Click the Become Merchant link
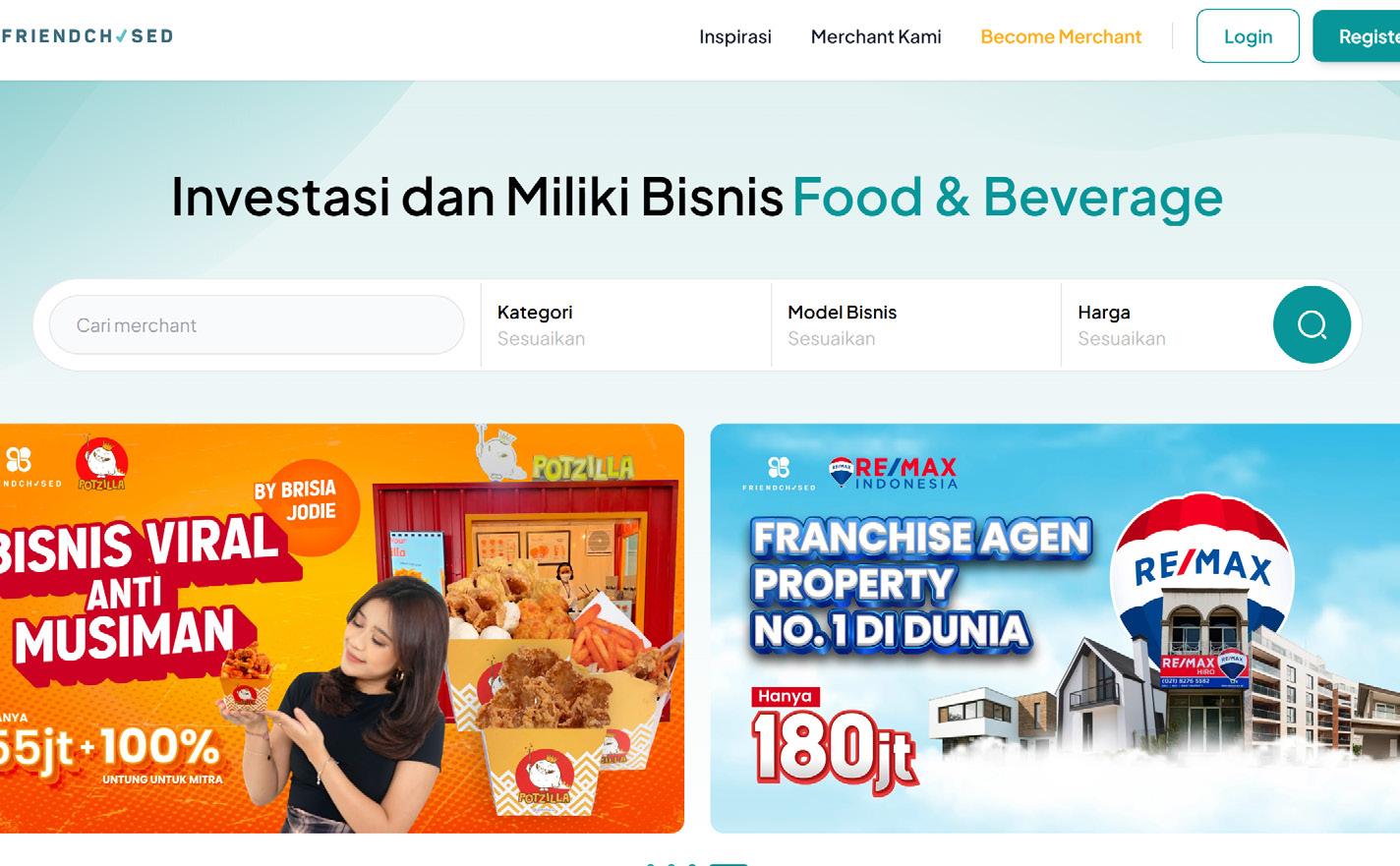The height and width of the screenshot is (866, 1400). click(x=1061, y=36)
